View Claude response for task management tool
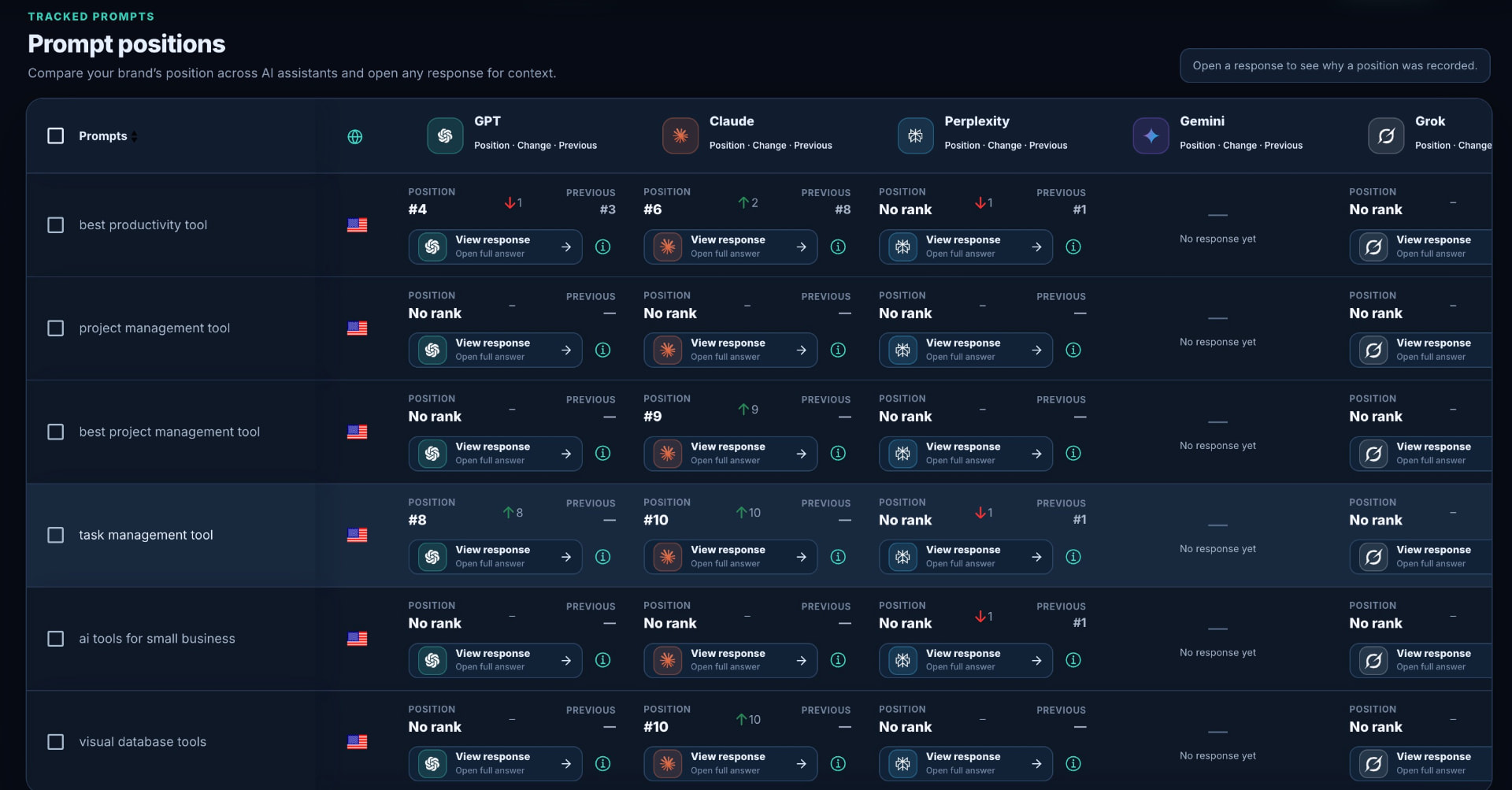1512x790 pixels. click(x=731, y=557)
